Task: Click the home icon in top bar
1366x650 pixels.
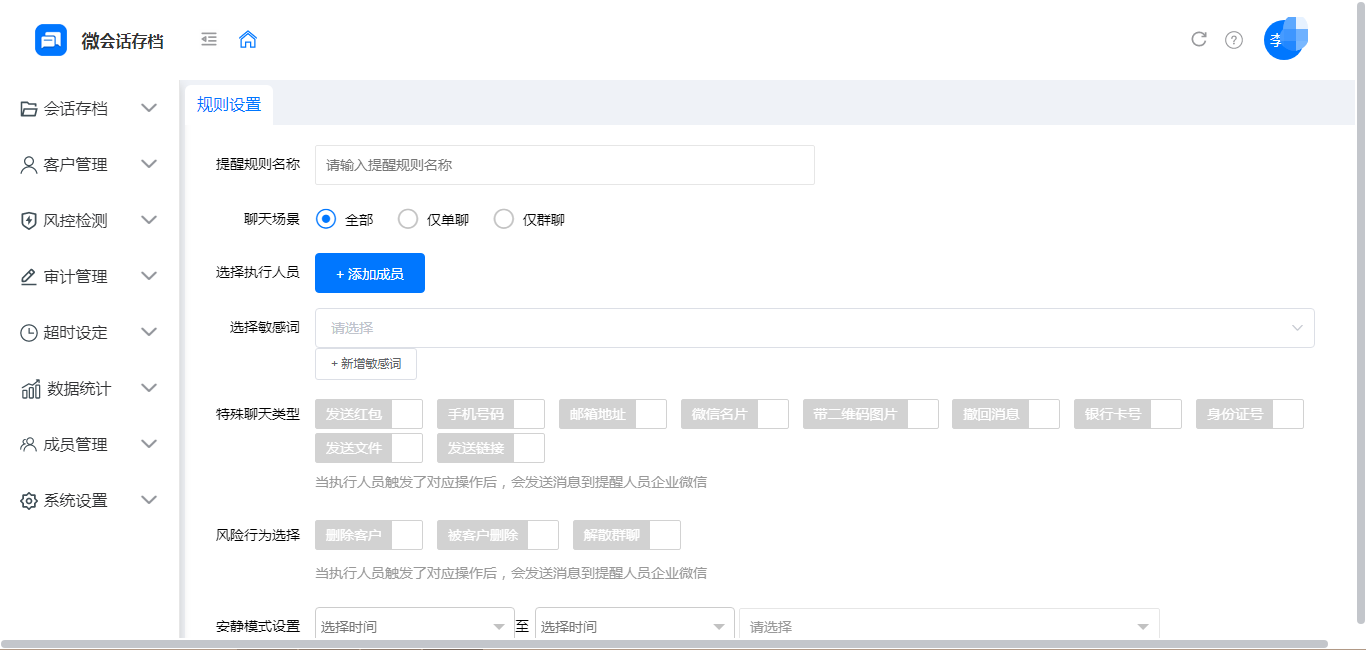Action: click(247, 39)
